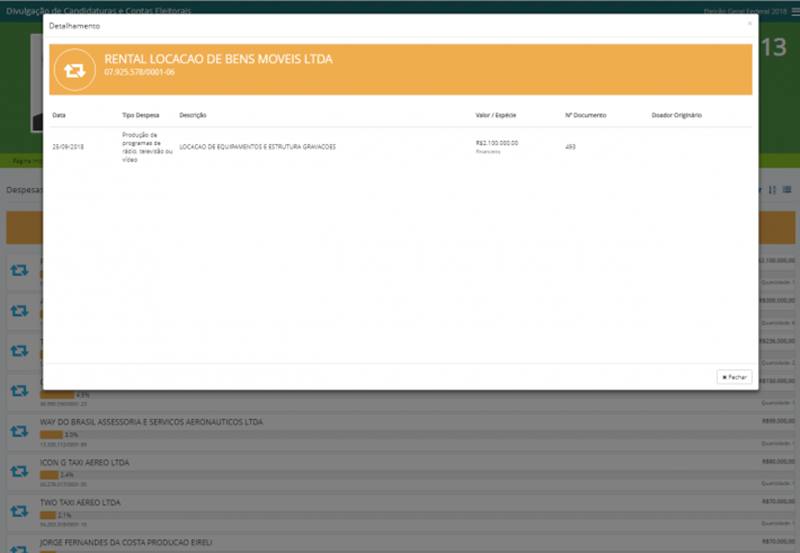
Task: Click the round transfer icon in orange header
Action: click(x=74, y=70)
